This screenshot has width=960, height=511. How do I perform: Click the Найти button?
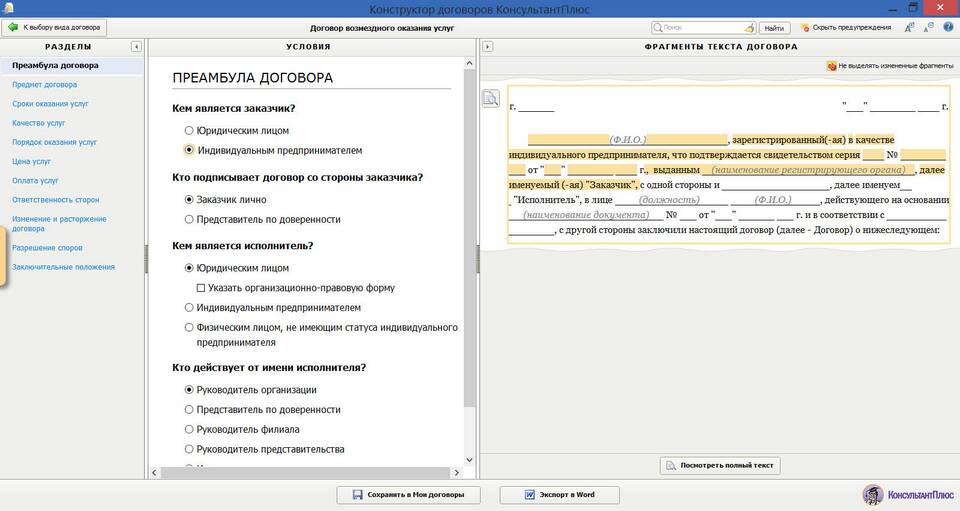click(774, 28)
